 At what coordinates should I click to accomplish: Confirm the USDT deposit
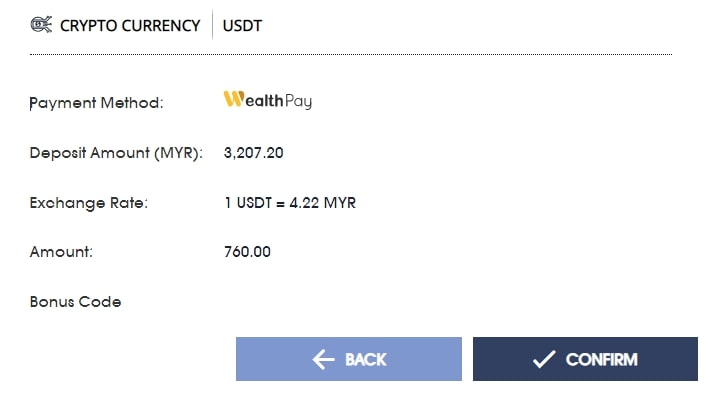[585, 359]
